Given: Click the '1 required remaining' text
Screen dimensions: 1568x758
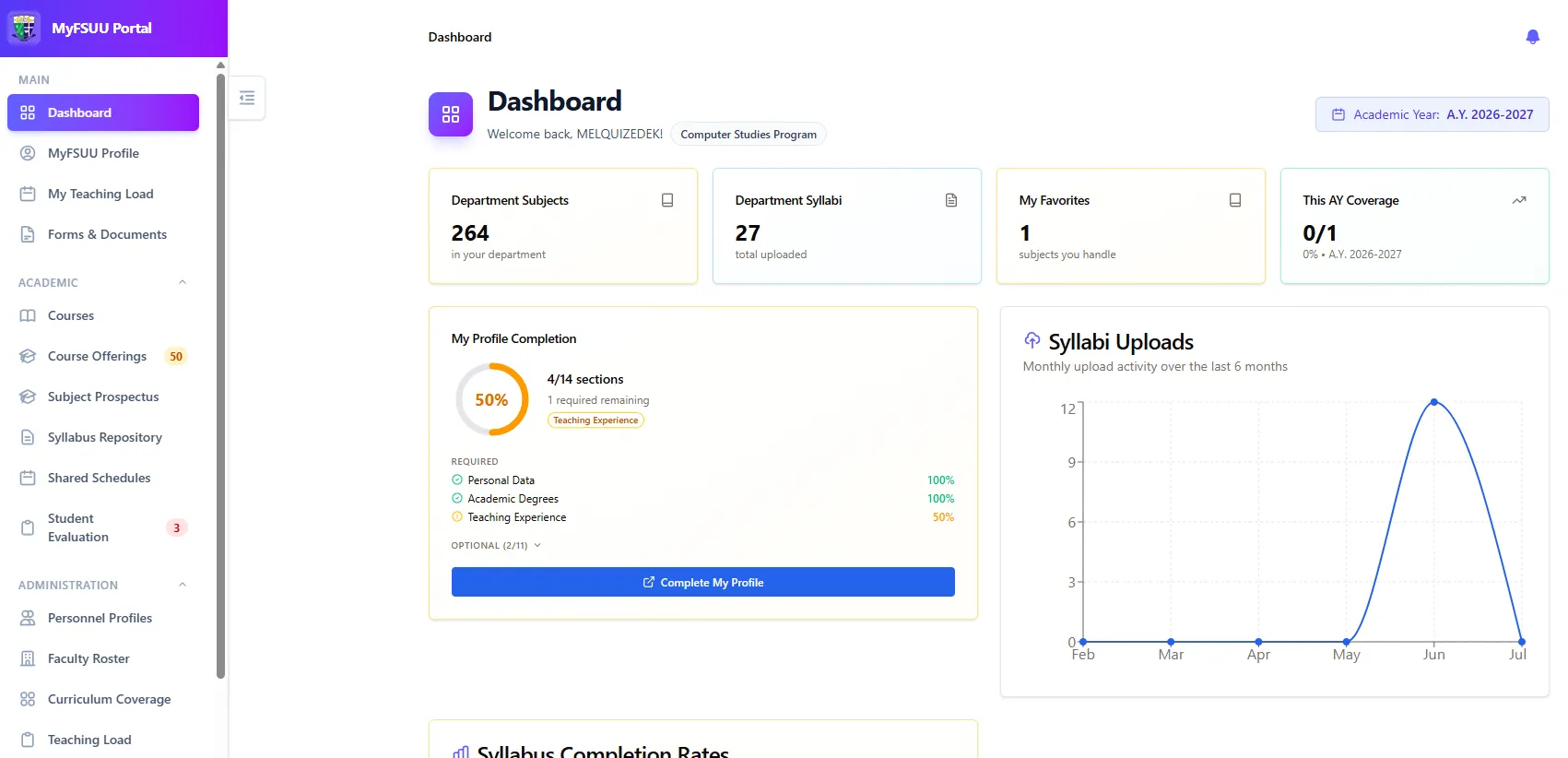Looking at the screenshot, I should [598, 400].
